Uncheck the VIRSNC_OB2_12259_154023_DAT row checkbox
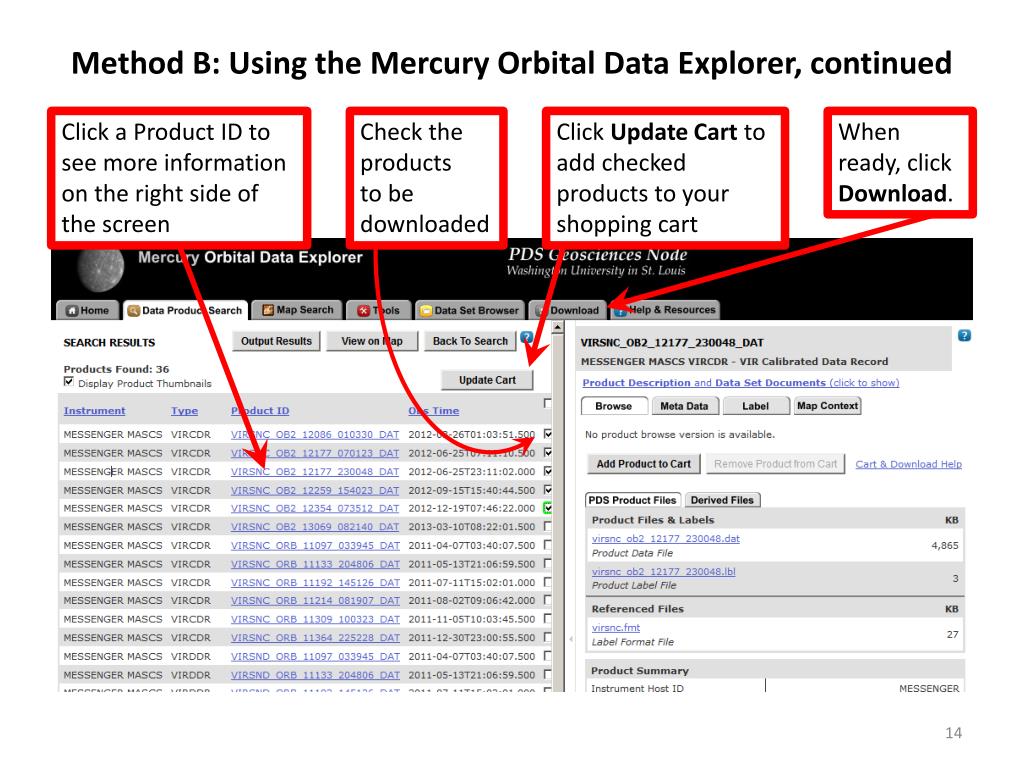Viewport: 1024px width, 768px height. (547, 489)
